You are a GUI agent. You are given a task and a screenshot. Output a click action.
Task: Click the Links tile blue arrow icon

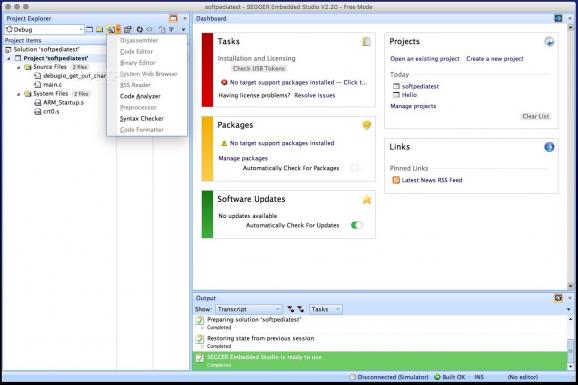coord(549,147)
